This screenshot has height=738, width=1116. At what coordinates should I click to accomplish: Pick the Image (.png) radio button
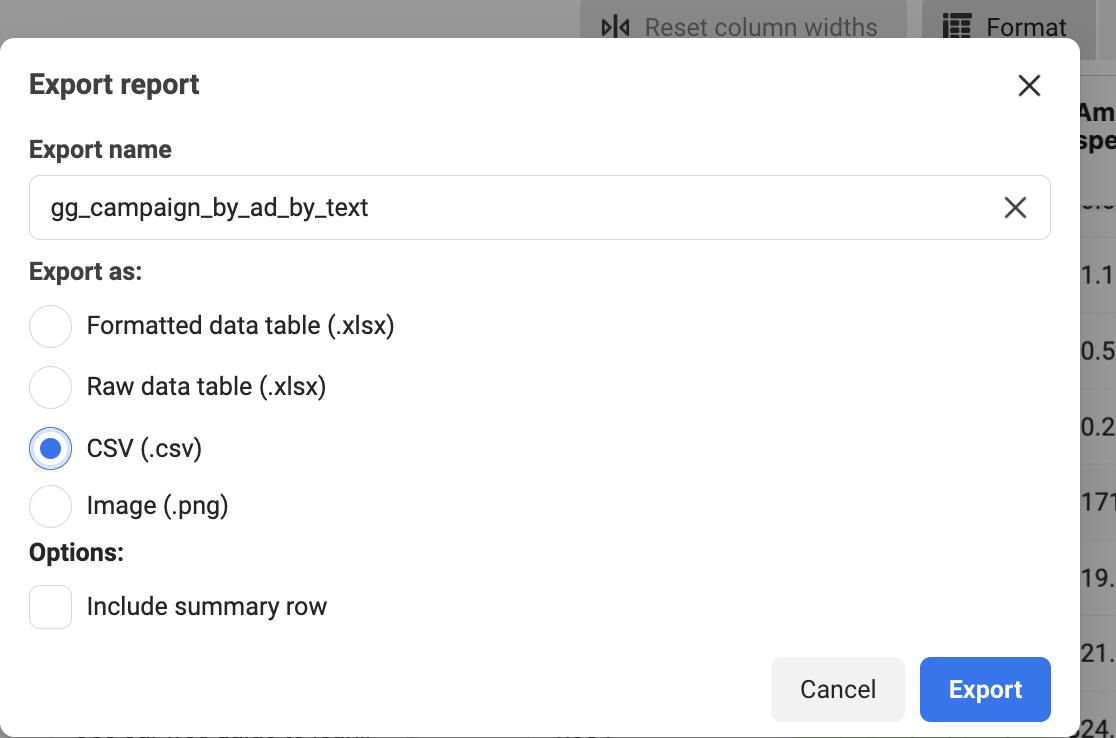tap(50, 506)
